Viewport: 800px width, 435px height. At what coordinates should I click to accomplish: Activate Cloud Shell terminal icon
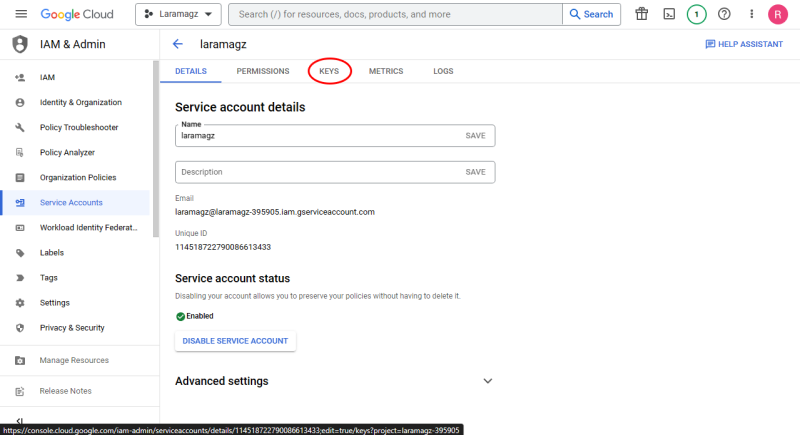(x=669, y=14)
